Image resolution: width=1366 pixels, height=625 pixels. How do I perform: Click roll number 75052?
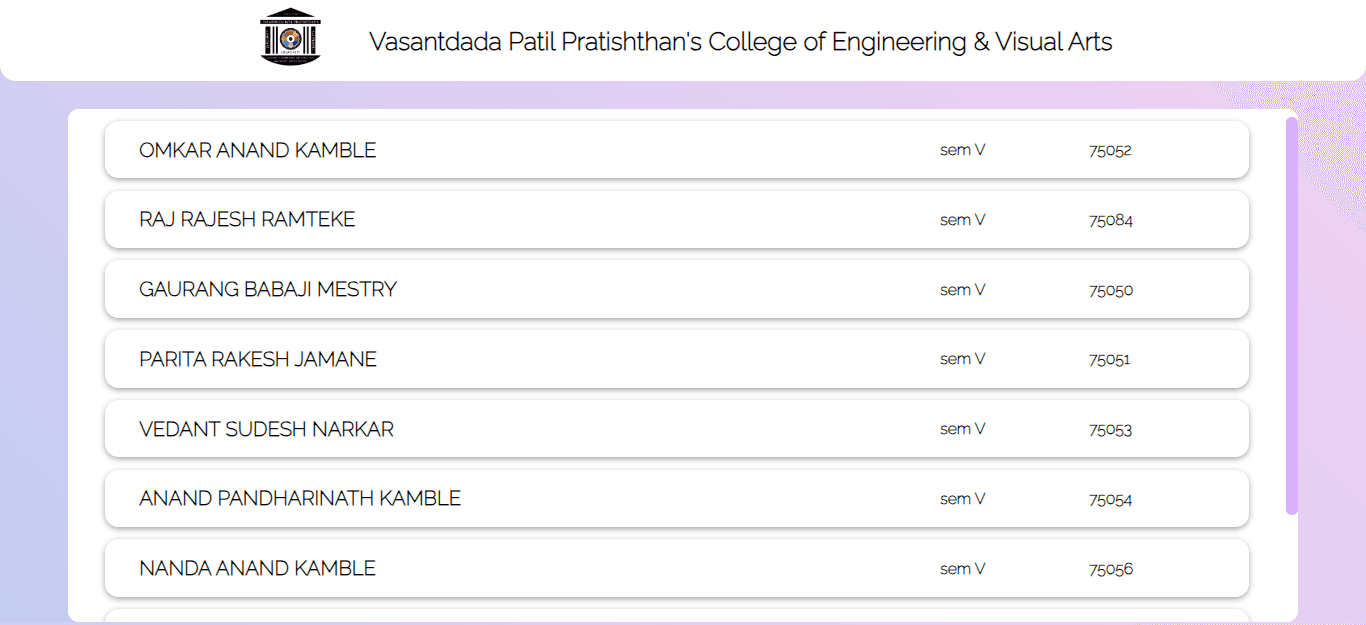pos(1110,151)
